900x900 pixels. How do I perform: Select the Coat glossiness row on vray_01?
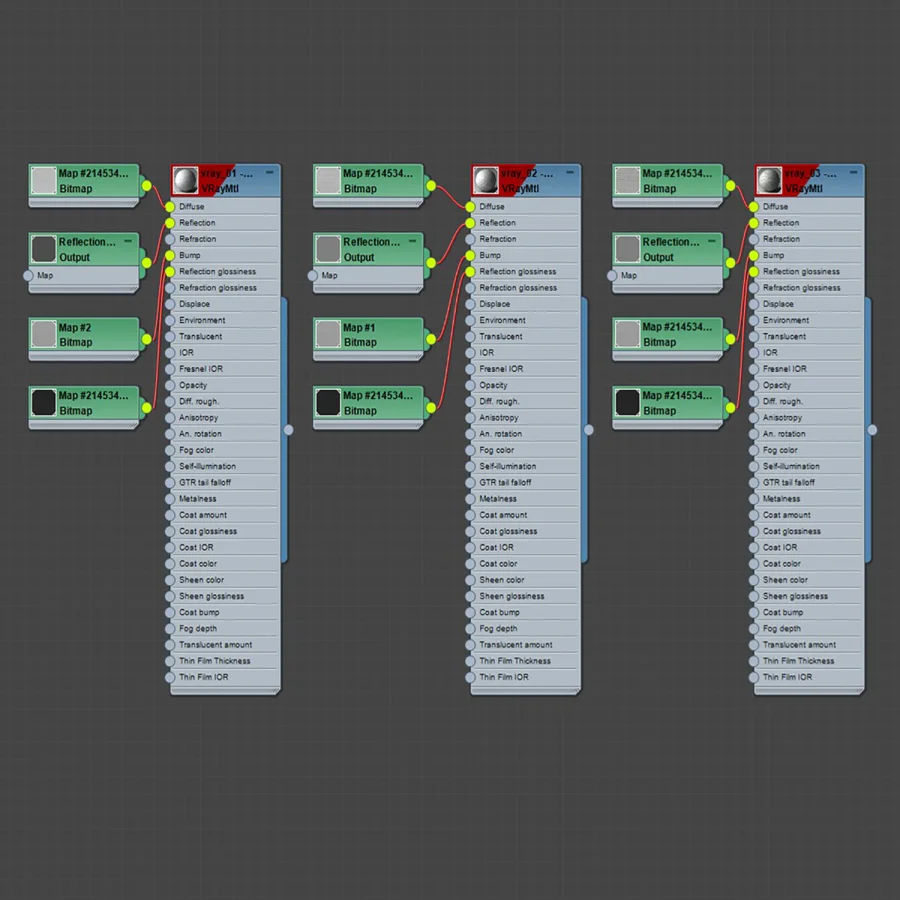[x=226, y=532]
